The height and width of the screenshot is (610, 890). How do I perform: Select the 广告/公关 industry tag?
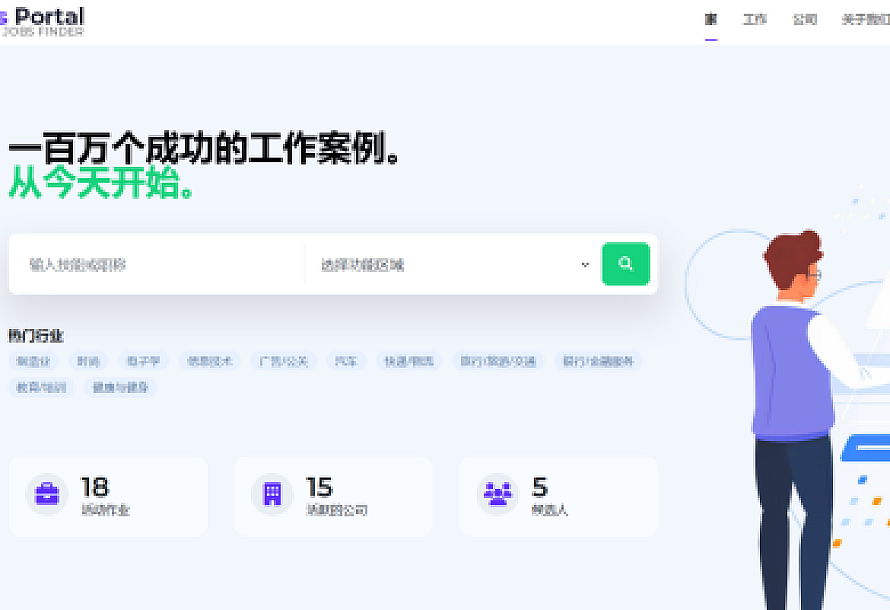coord(282,361)
